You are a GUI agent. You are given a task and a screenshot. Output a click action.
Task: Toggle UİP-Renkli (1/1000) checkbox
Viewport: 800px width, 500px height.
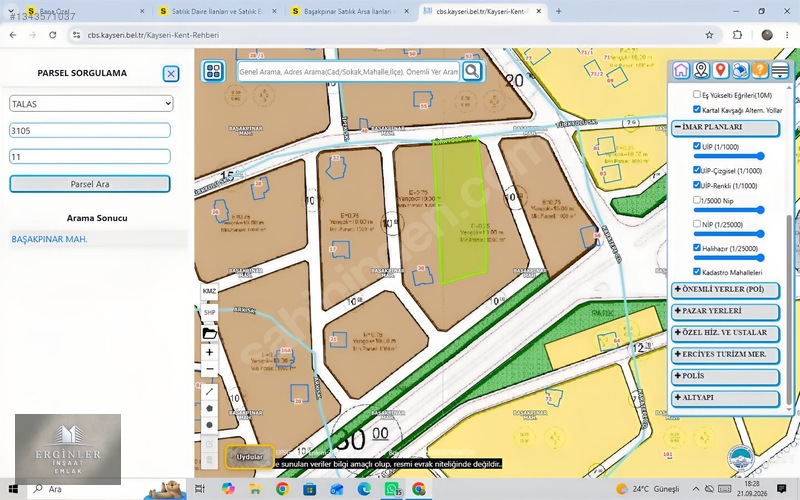click(x=696, y=185)
